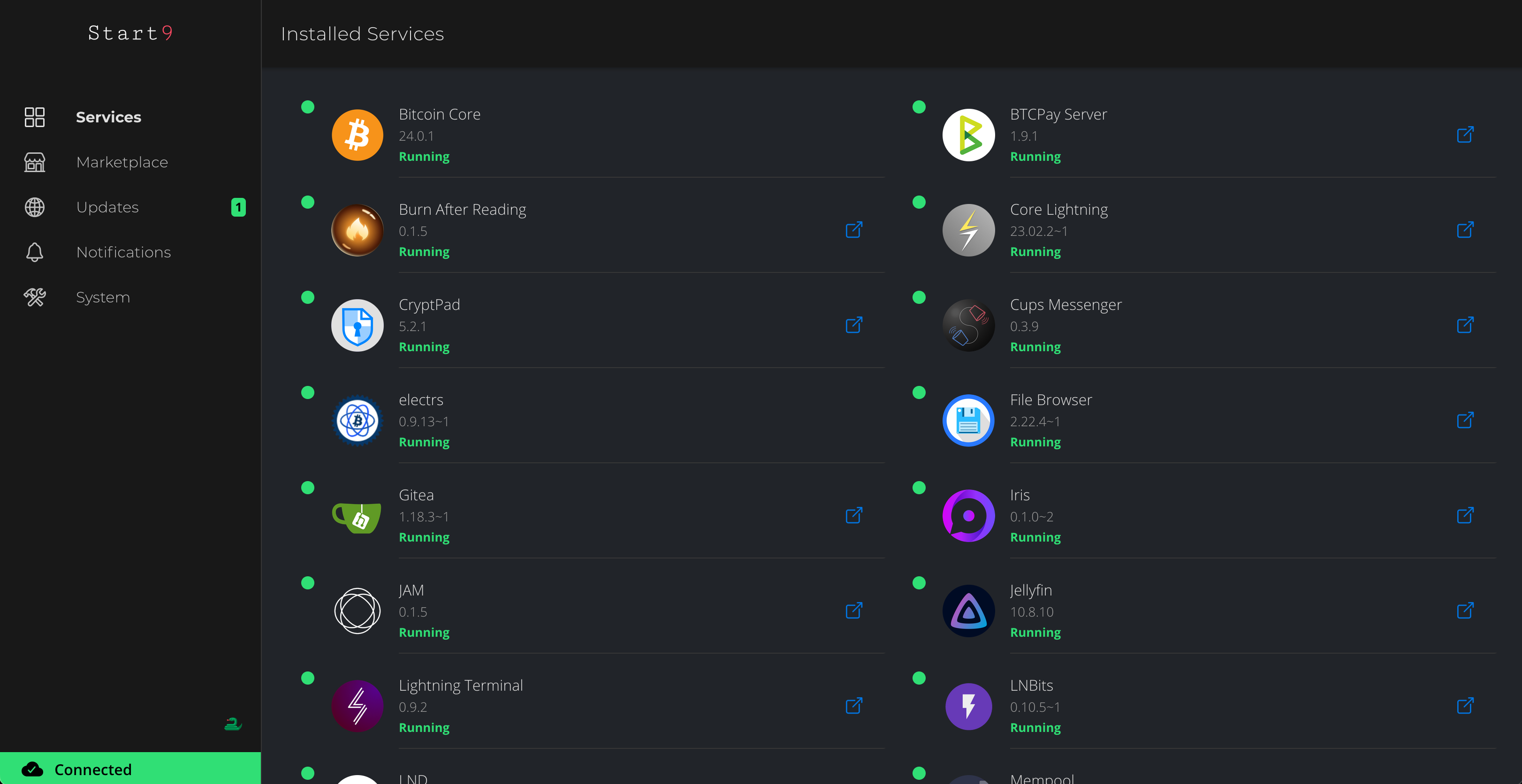Select the Burn After Reading flame icon
This screenshot has width=1522, height=784.
[x=358, y=230]
